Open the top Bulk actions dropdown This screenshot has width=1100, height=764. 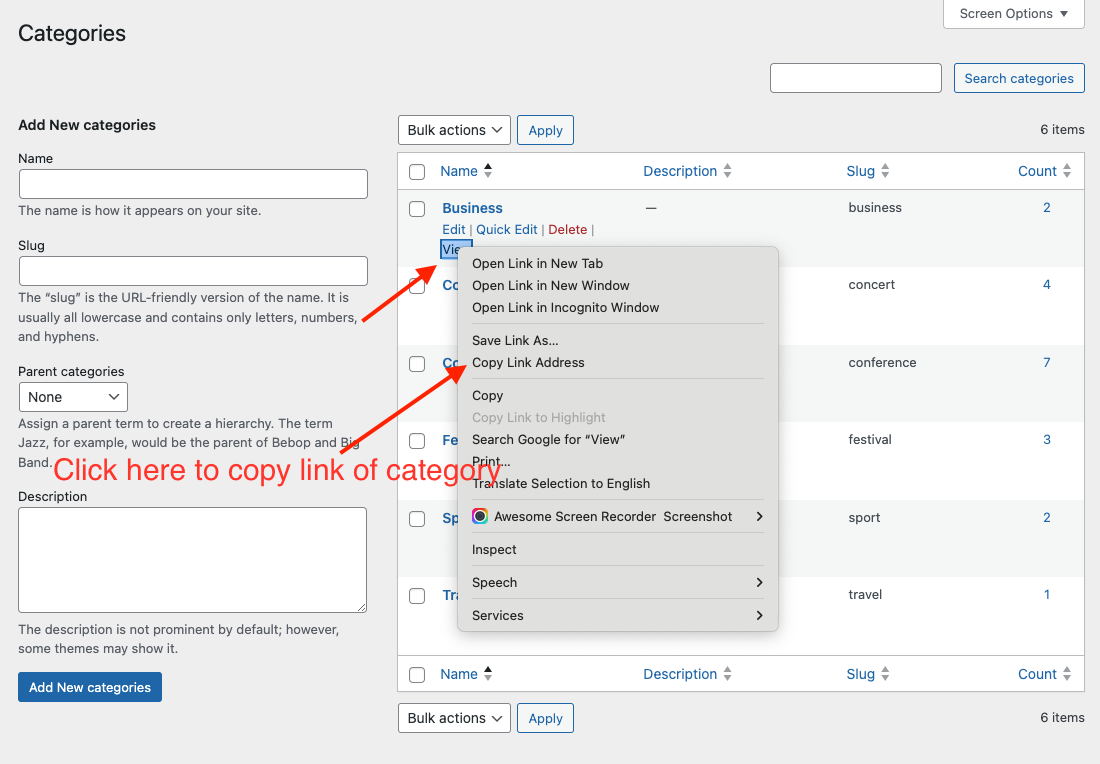pyautogui.click(x=454, y=130)
